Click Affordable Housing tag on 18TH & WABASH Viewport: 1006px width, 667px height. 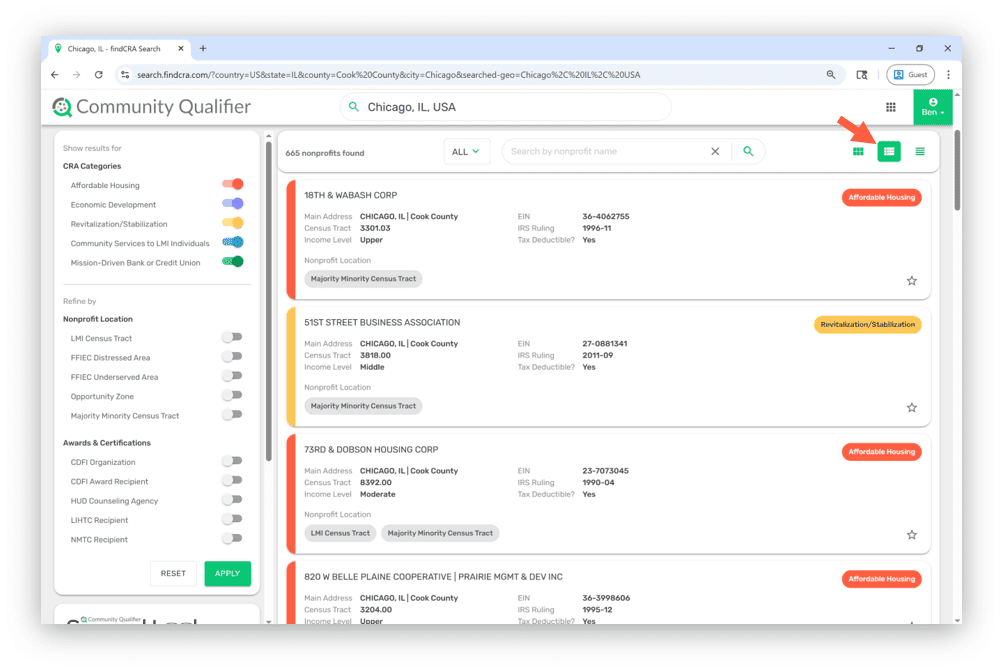882,198
